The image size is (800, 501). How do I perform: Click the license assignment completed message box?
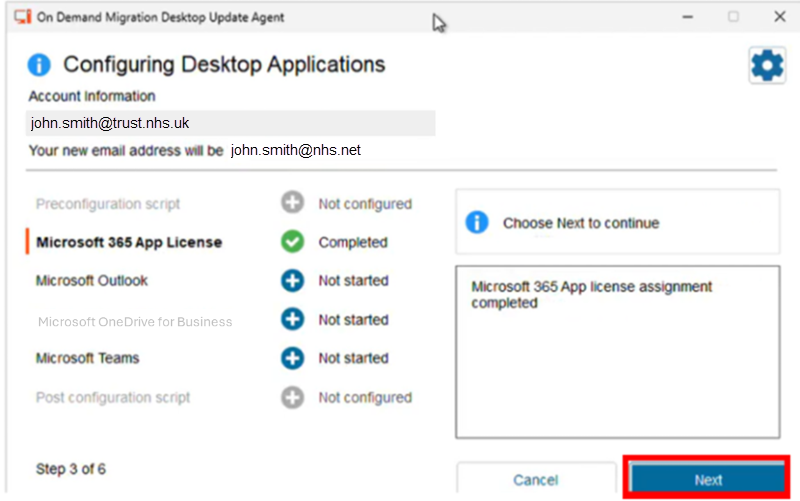point(617,352)
